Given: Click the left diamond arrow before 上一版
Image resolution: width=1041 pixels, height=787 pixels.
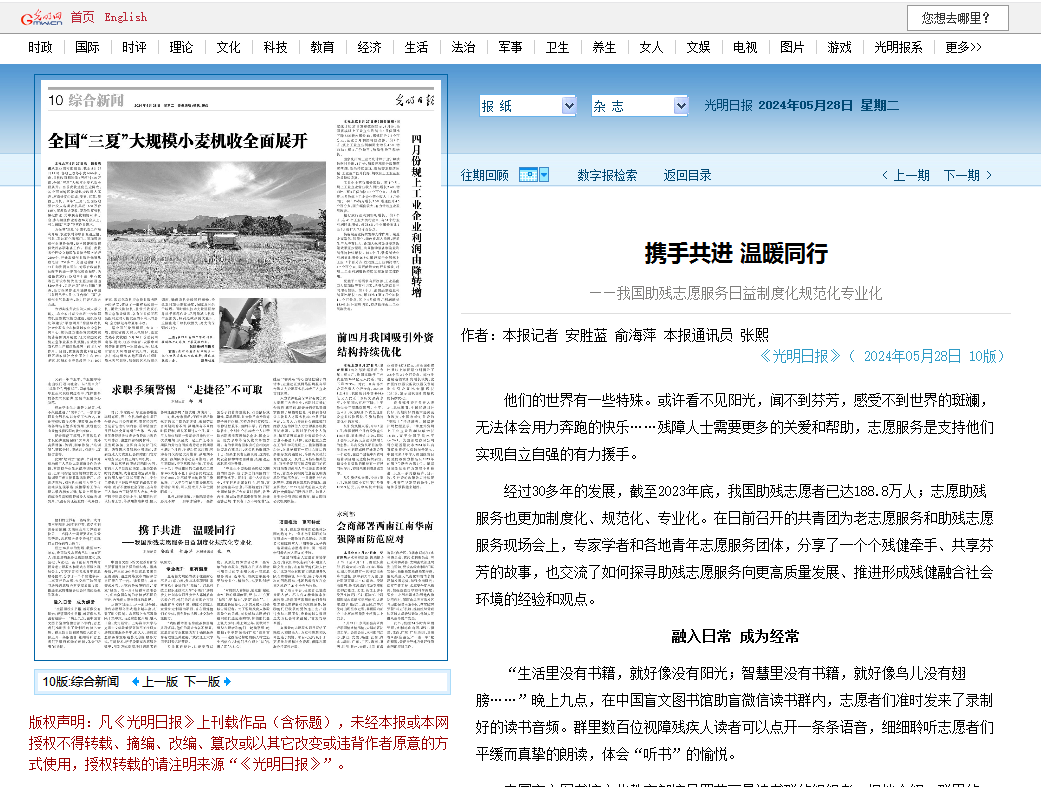Looking at the screenshot, I should click(133, 682).
